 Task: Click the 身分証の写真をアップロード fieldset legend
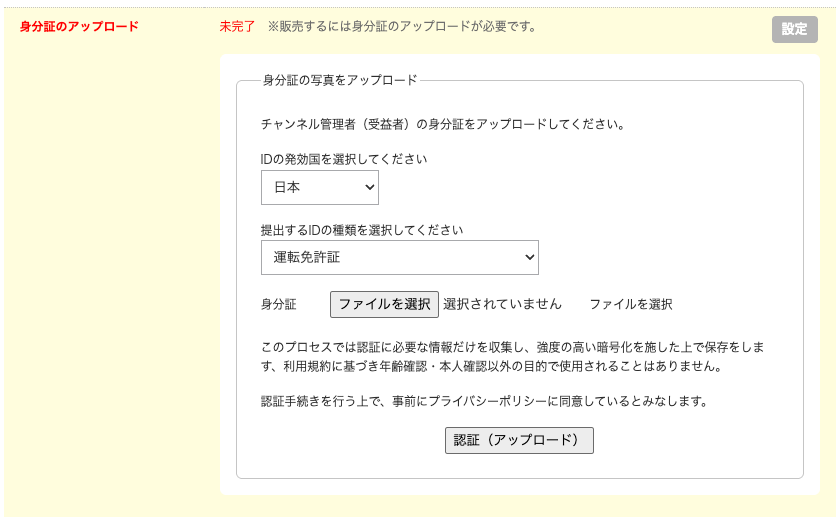click(339, 80)
